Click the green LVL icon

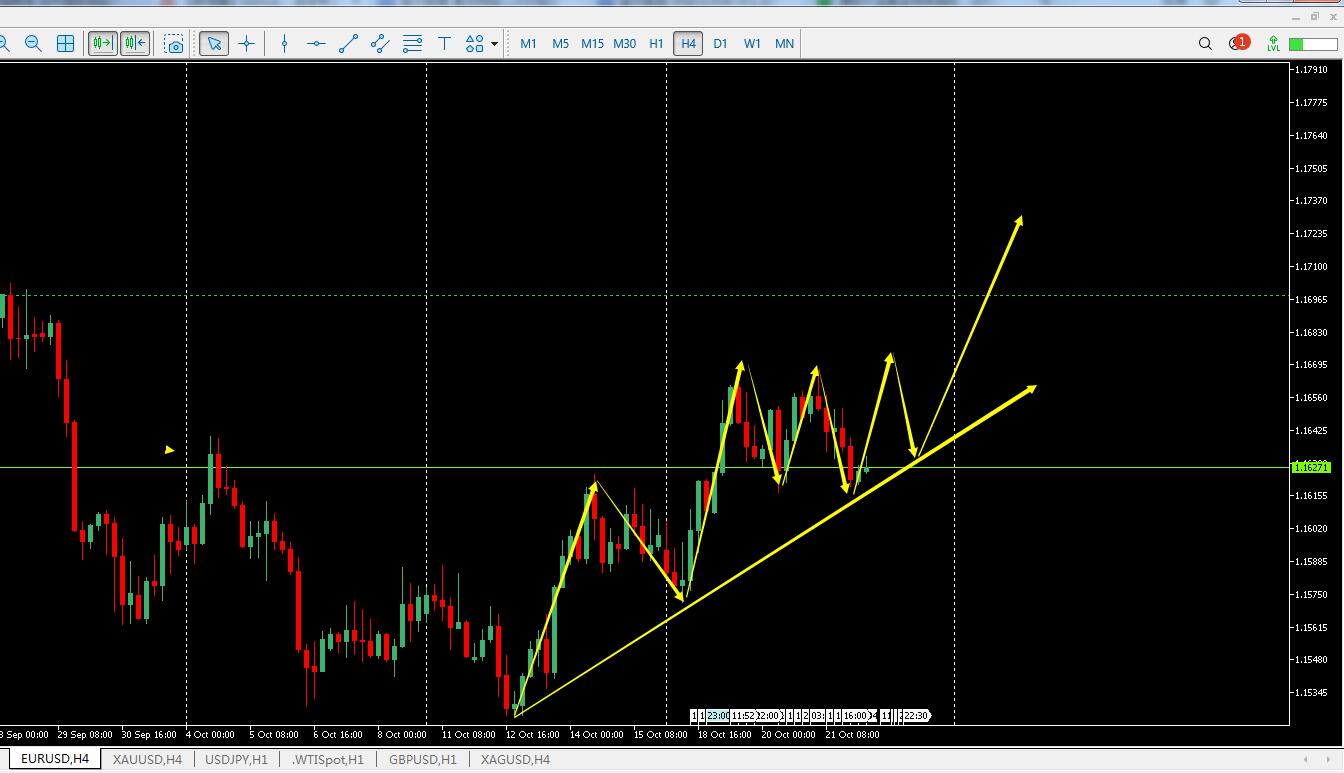(x=1273, y=43)
